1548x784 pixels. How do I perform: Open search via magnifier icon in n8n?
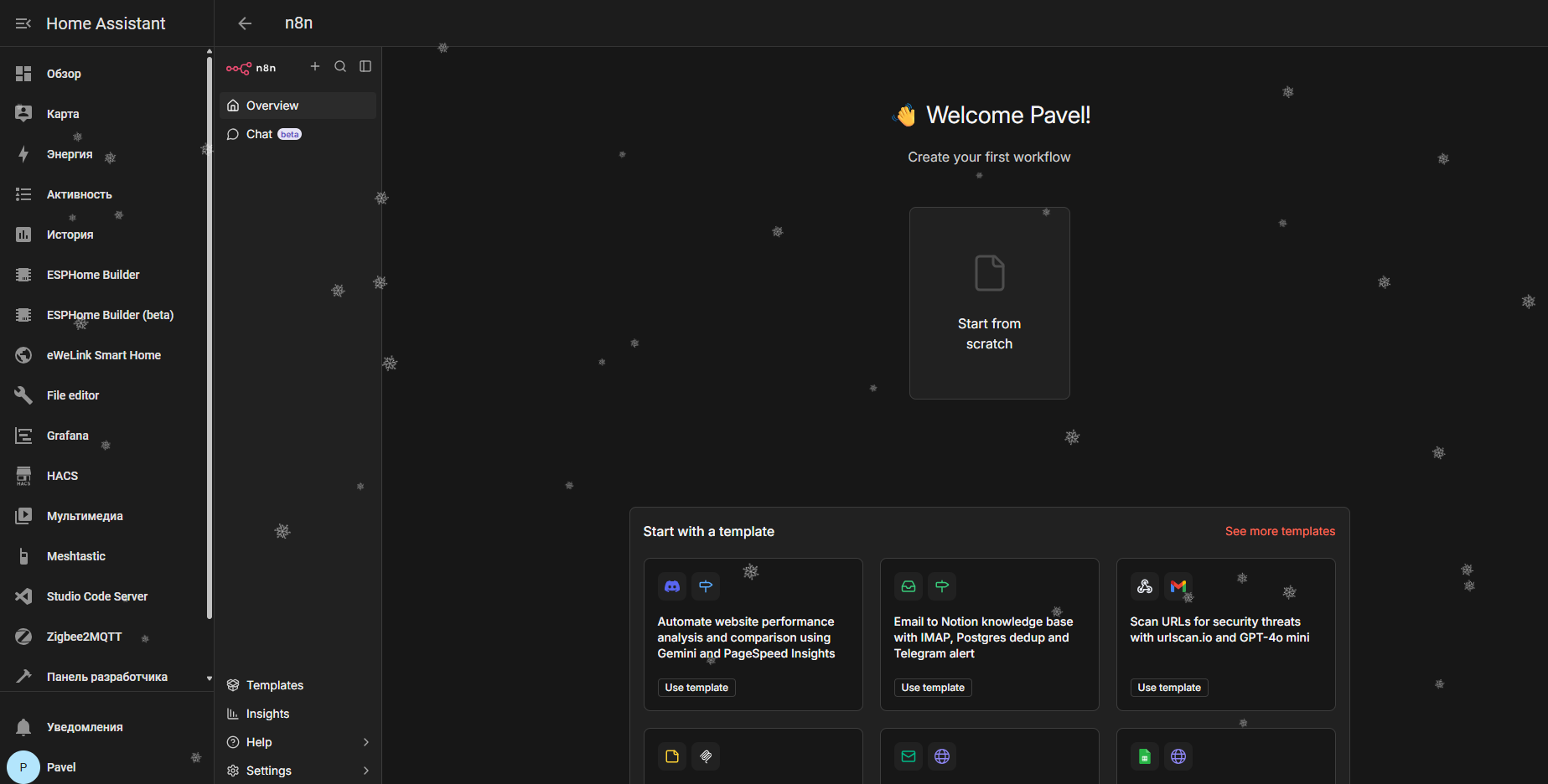coord(340,67)
